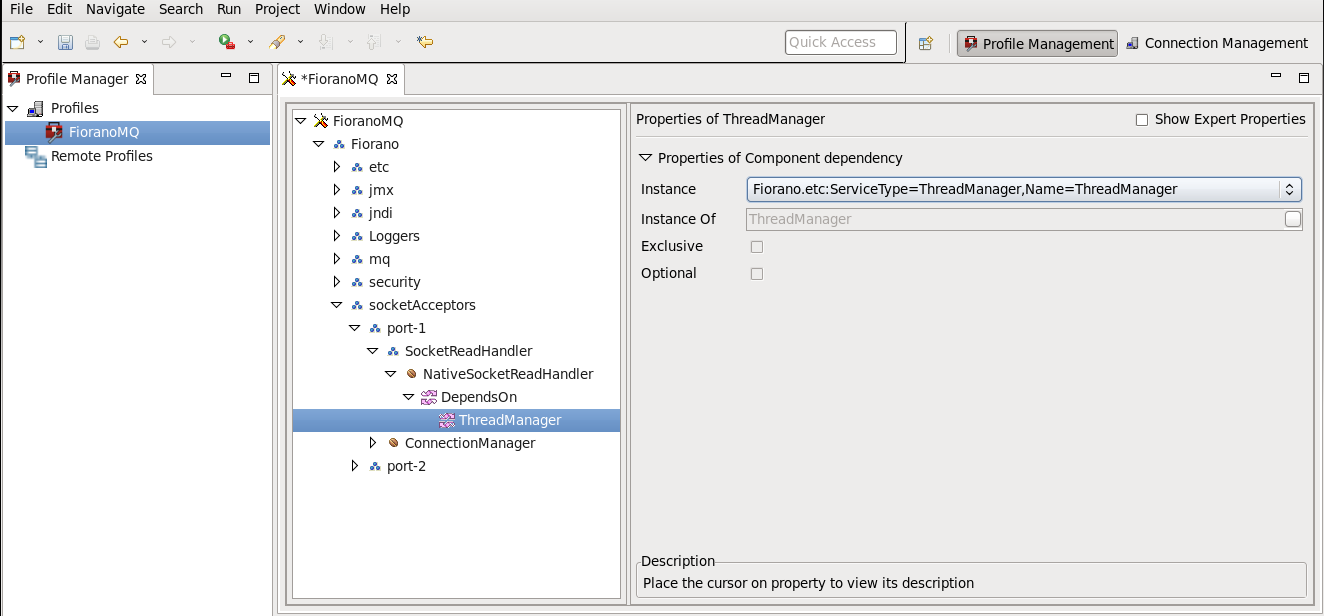Open the New wizard dropdown arrow

(40, 42)
